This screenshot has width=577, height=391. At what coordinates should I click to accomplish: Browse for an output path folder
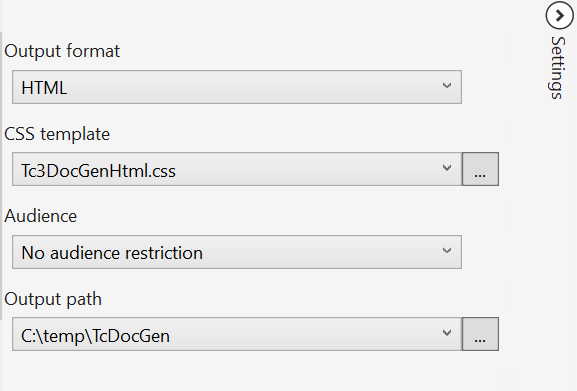pos(480,334)
